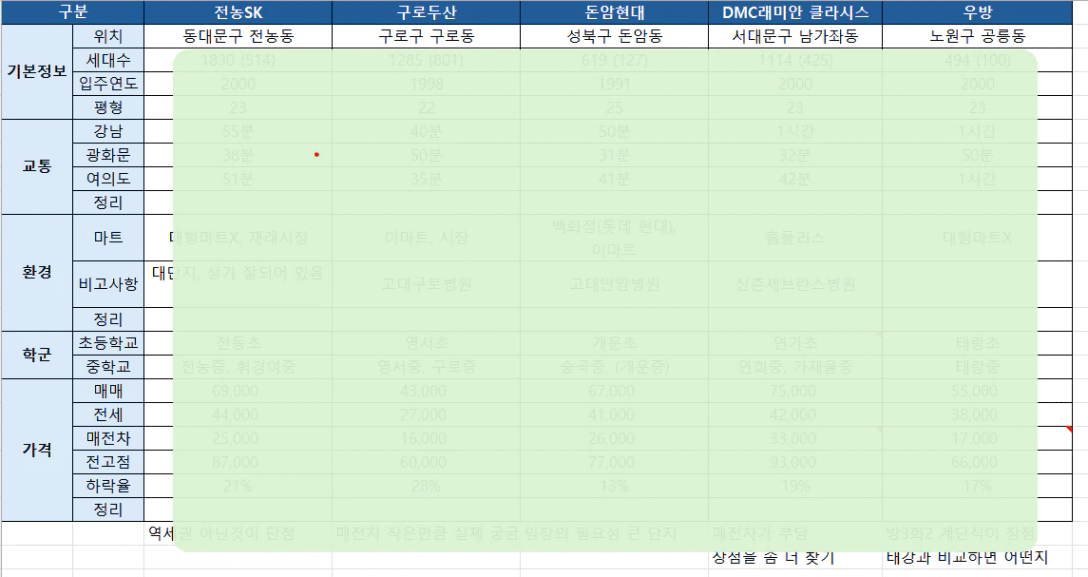Click the 홈플러스 cell
The image size is (1088, 577).
[795, 238]
